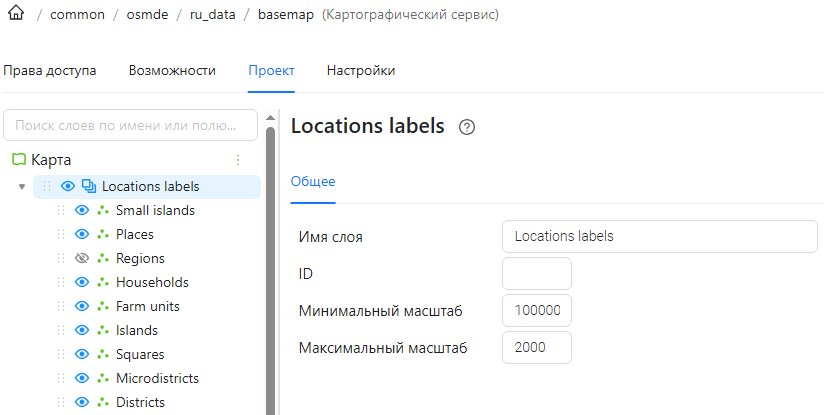This screenshot has width=824, height=415.
Task: Click the point layer icon of Small islands
Action: pos(103,211)
